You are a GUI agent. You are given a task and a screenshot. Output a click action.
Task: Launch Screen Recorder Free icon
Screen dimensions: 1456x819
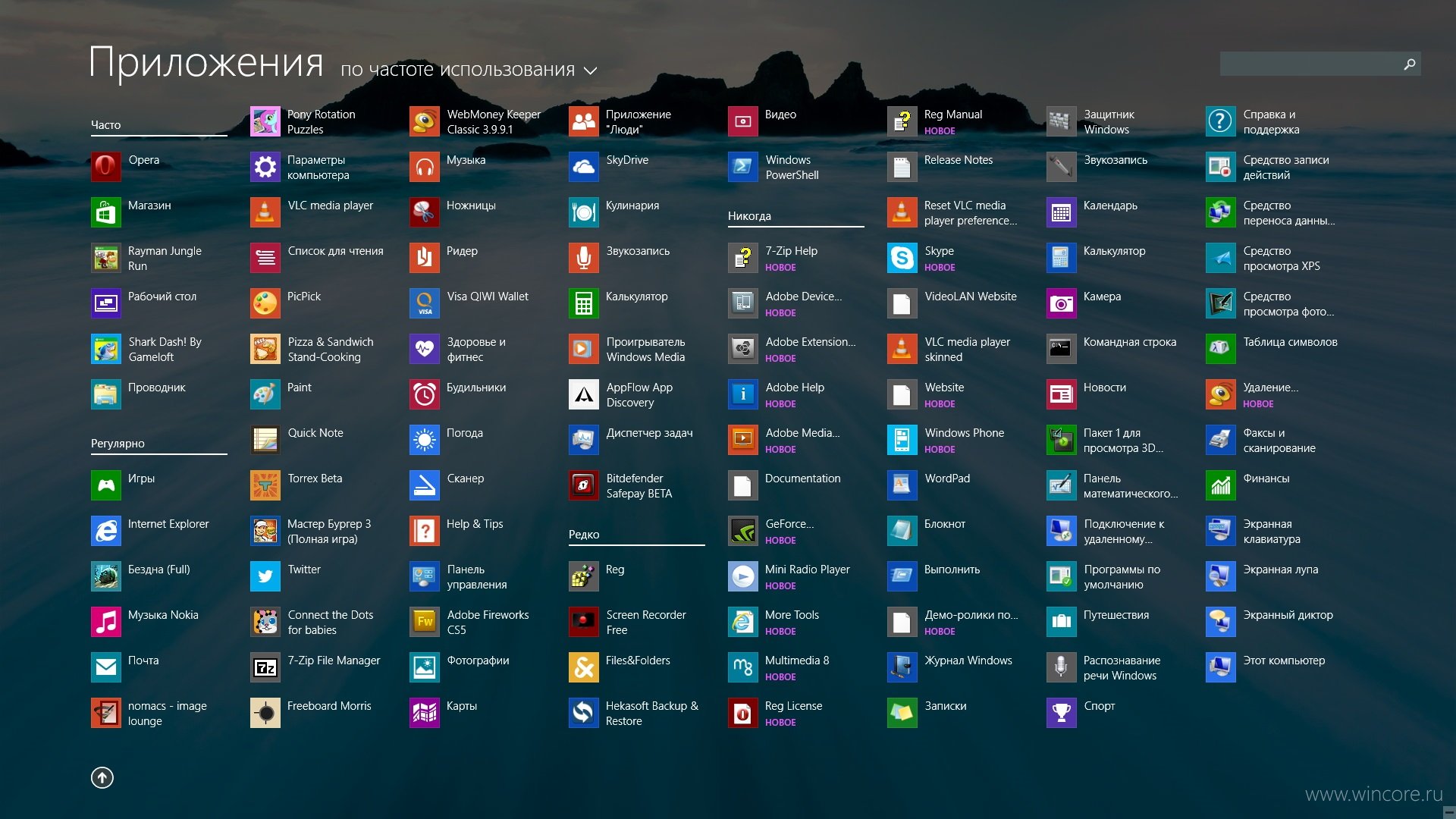click(584, 622)
